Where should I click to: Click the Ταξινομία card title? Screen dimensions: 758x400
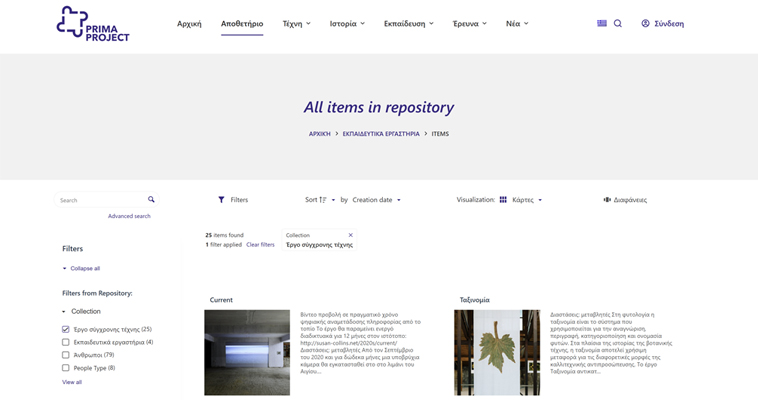tap(474, 300)
